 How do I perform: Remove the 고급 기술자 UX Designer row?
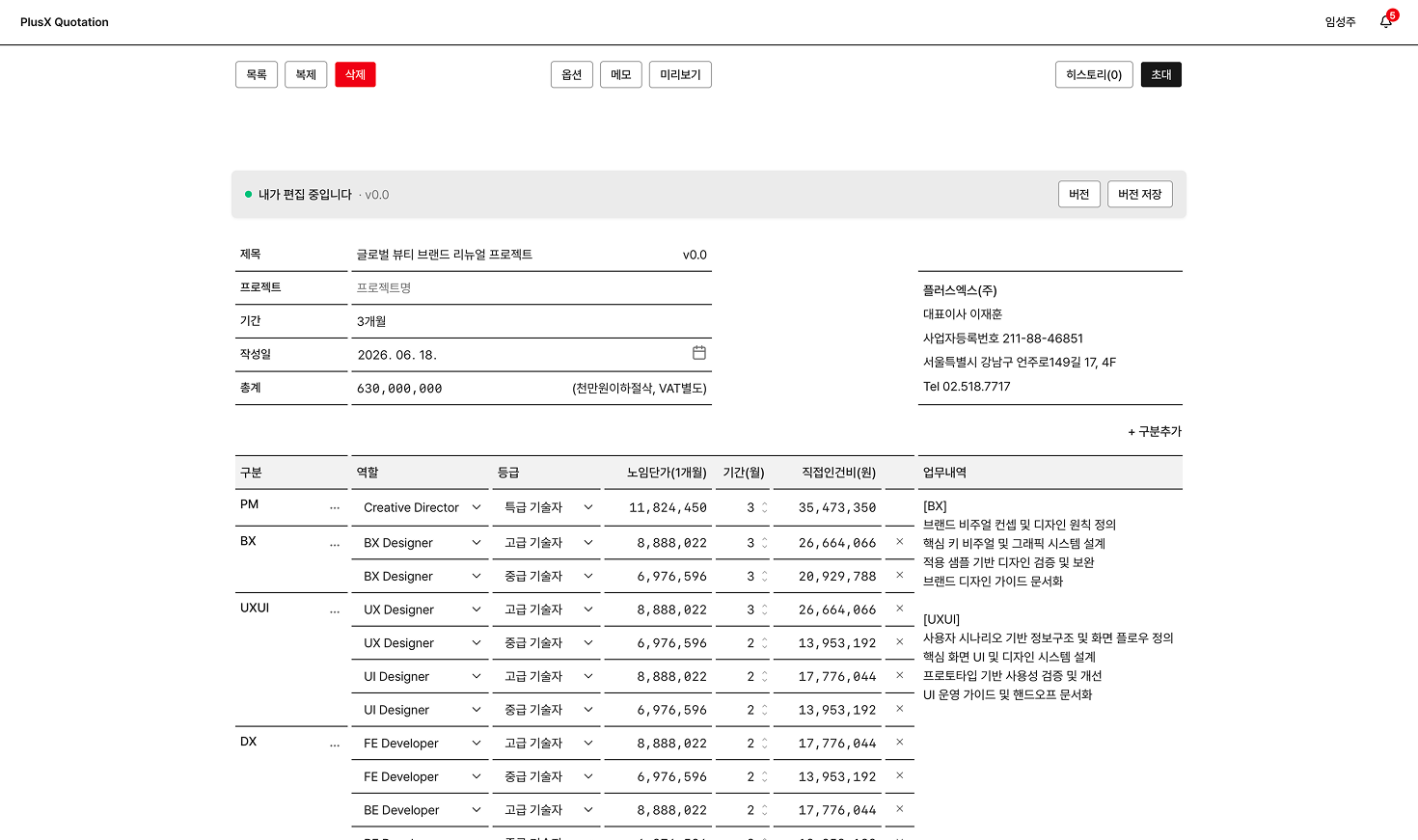click(900, 609)
